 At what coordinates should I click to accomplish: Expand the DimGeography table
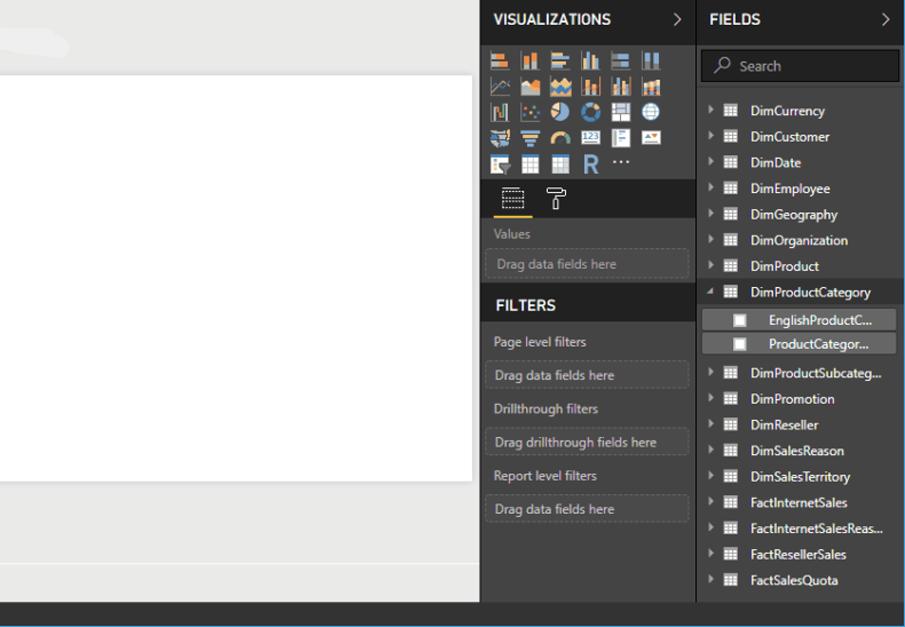pyautogui.click(x=710, y=214)
